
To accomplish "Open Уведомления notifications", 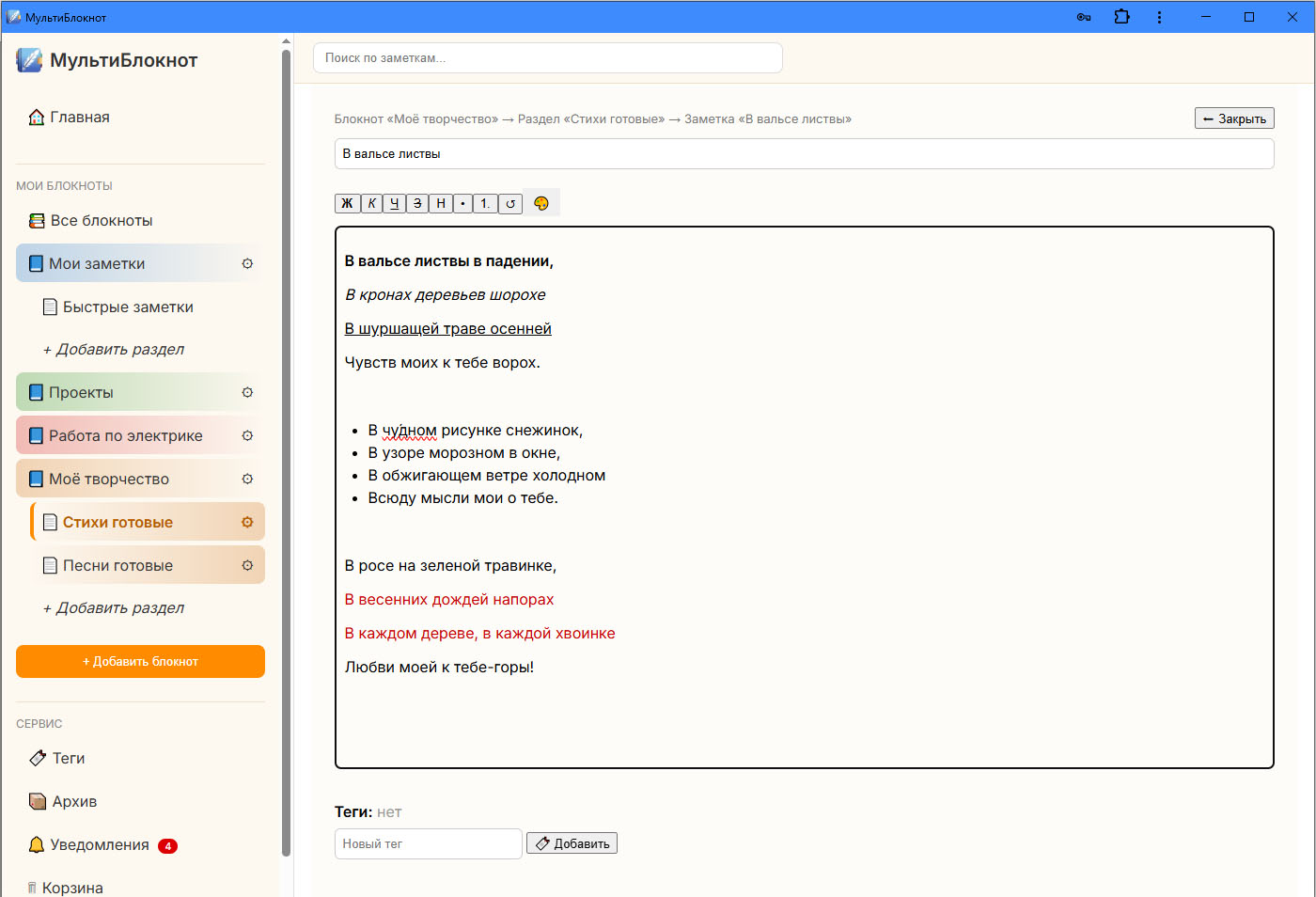I will [x=140, y=845].
